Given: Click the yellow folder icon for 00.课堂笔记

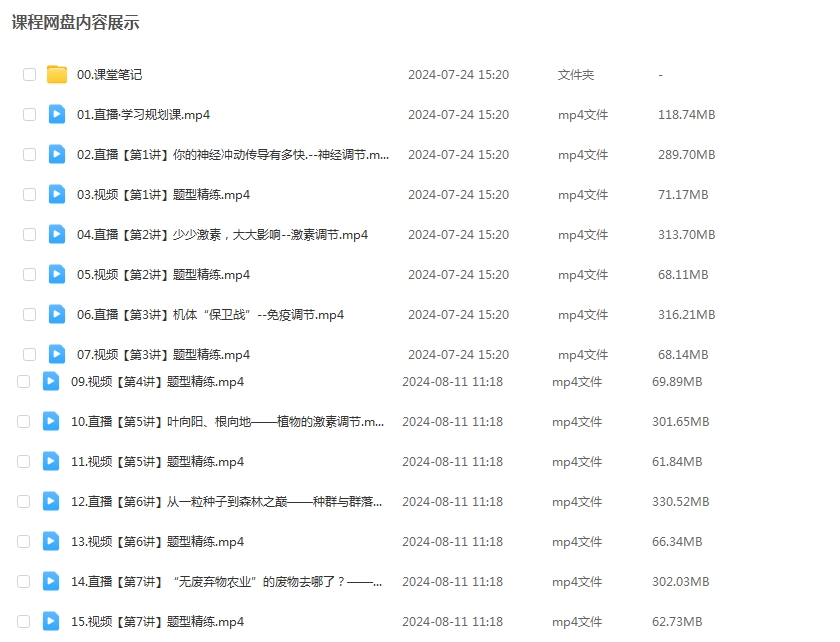Looking at the screenshot, I should point(57,75).
